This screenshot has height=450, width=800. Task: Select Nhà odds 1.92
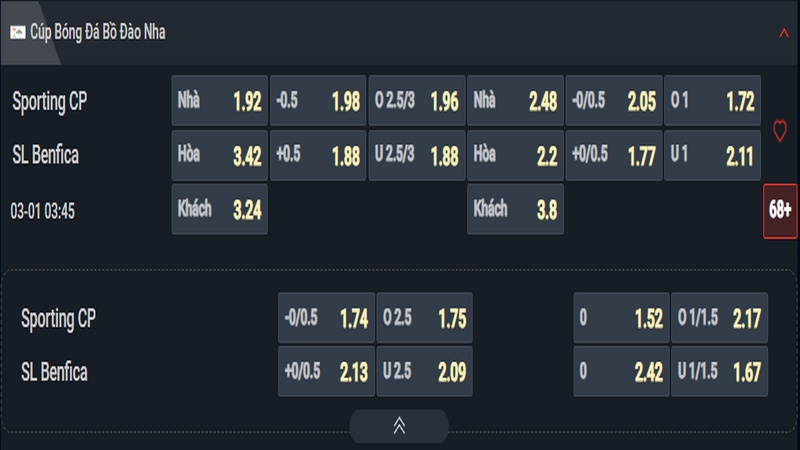pyautogui.click(x=219, y=101)
